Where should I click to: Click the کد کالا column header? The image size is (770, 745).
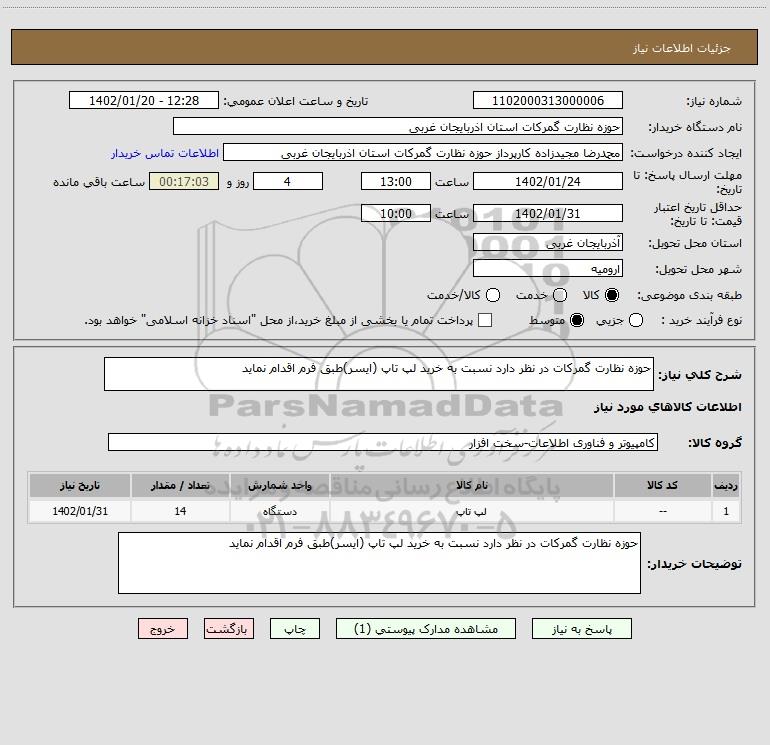click(x=662, y=485)
